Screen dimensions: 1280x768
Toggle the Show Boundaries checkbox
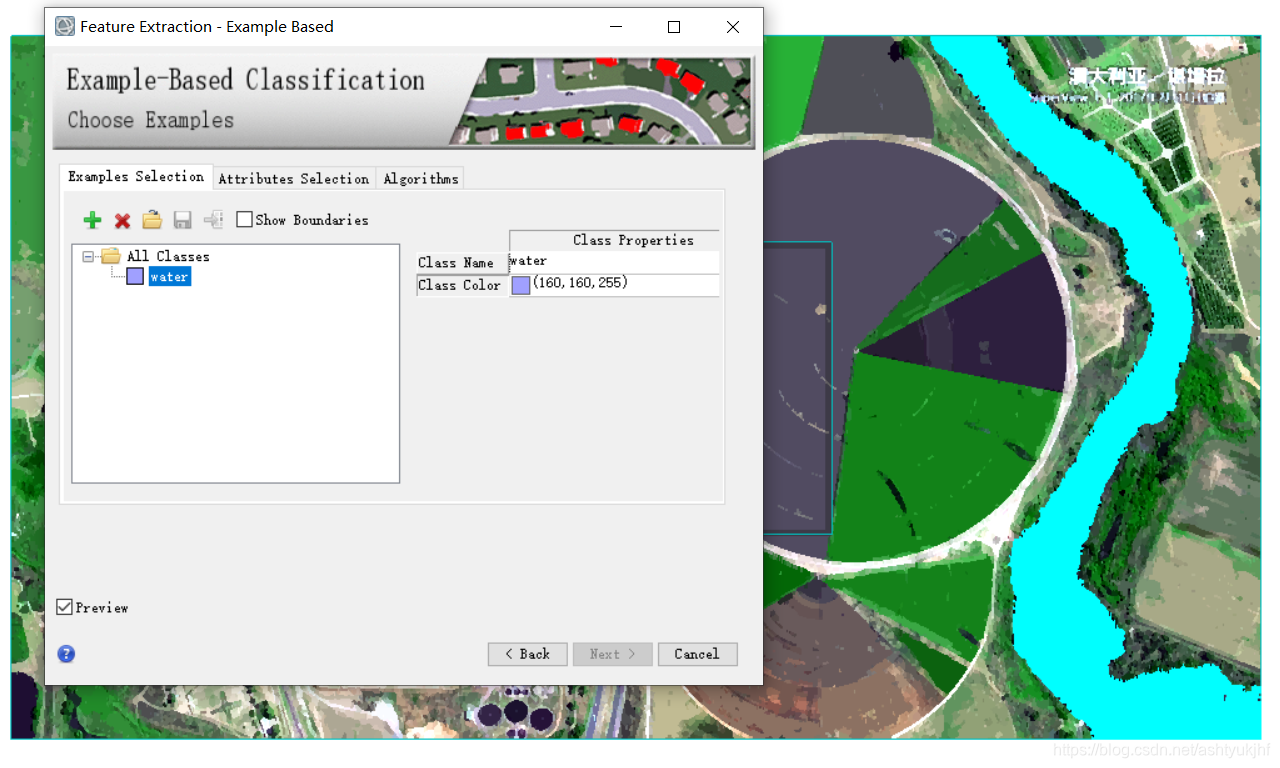[x=244, y=220]
